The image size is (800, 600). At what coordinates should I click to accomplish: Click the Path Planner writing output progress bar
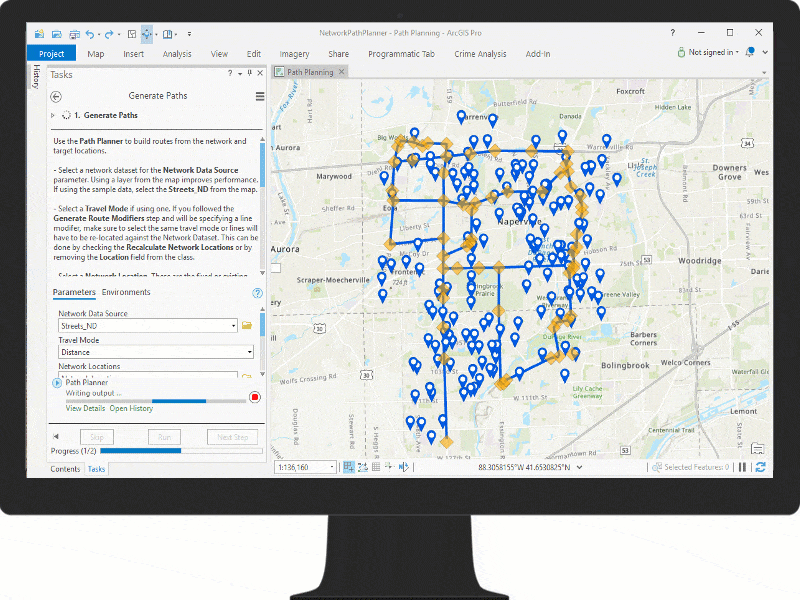click(156, 402)
